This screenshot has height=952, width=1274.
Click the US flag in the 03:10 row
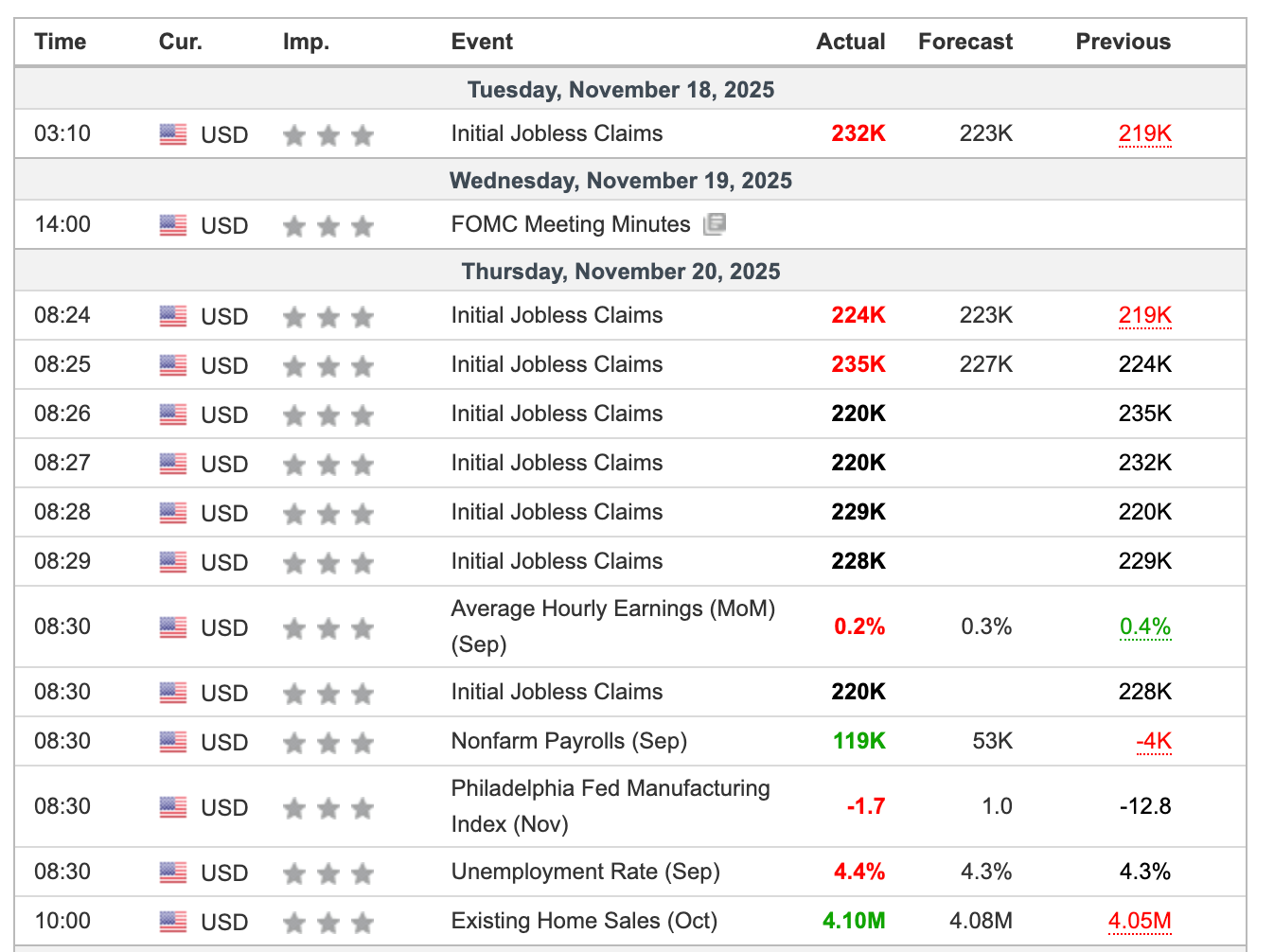click(x=173, y=134)
